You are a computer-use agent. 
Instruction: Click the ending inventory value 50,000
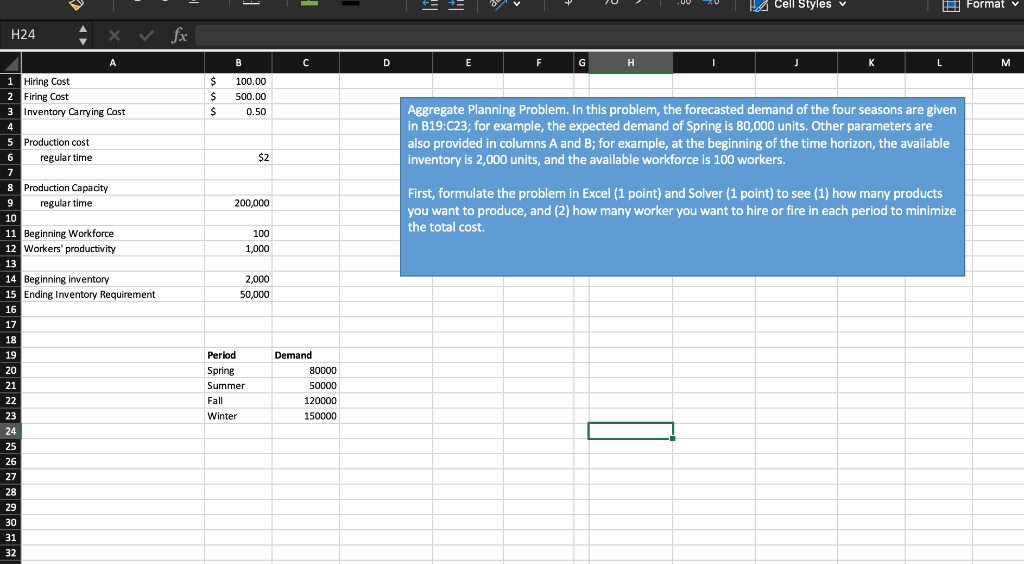238,294
